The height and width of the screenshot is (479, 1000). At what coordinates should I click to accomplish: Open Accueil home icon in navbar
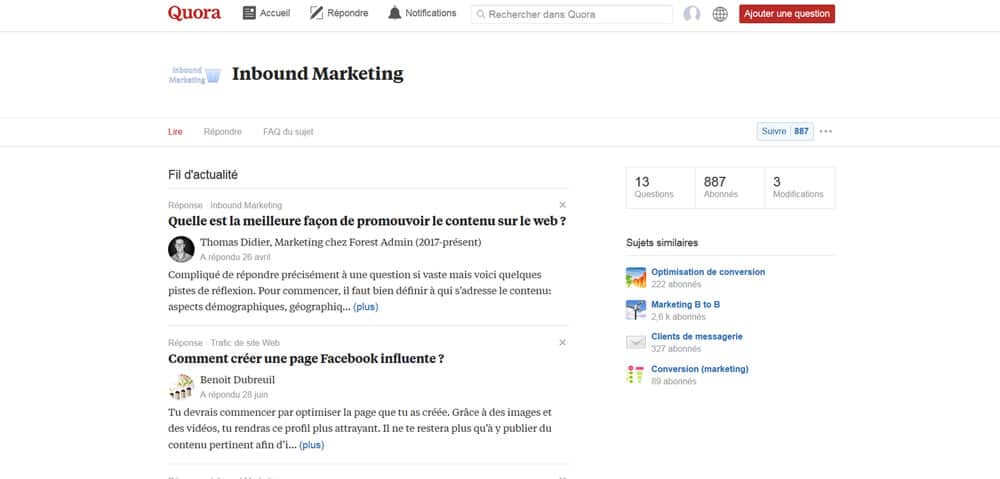click(x=249, y=13)
